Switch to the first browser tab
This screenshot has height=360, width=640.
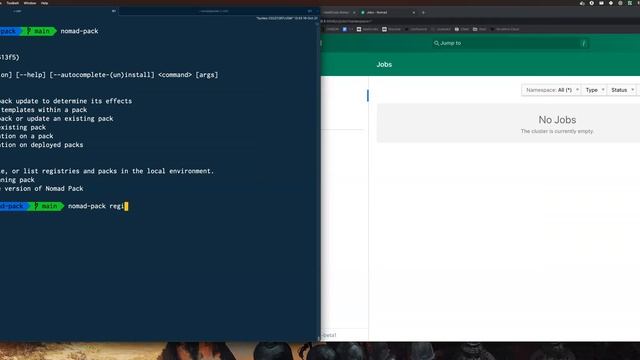tap(338, 13)
